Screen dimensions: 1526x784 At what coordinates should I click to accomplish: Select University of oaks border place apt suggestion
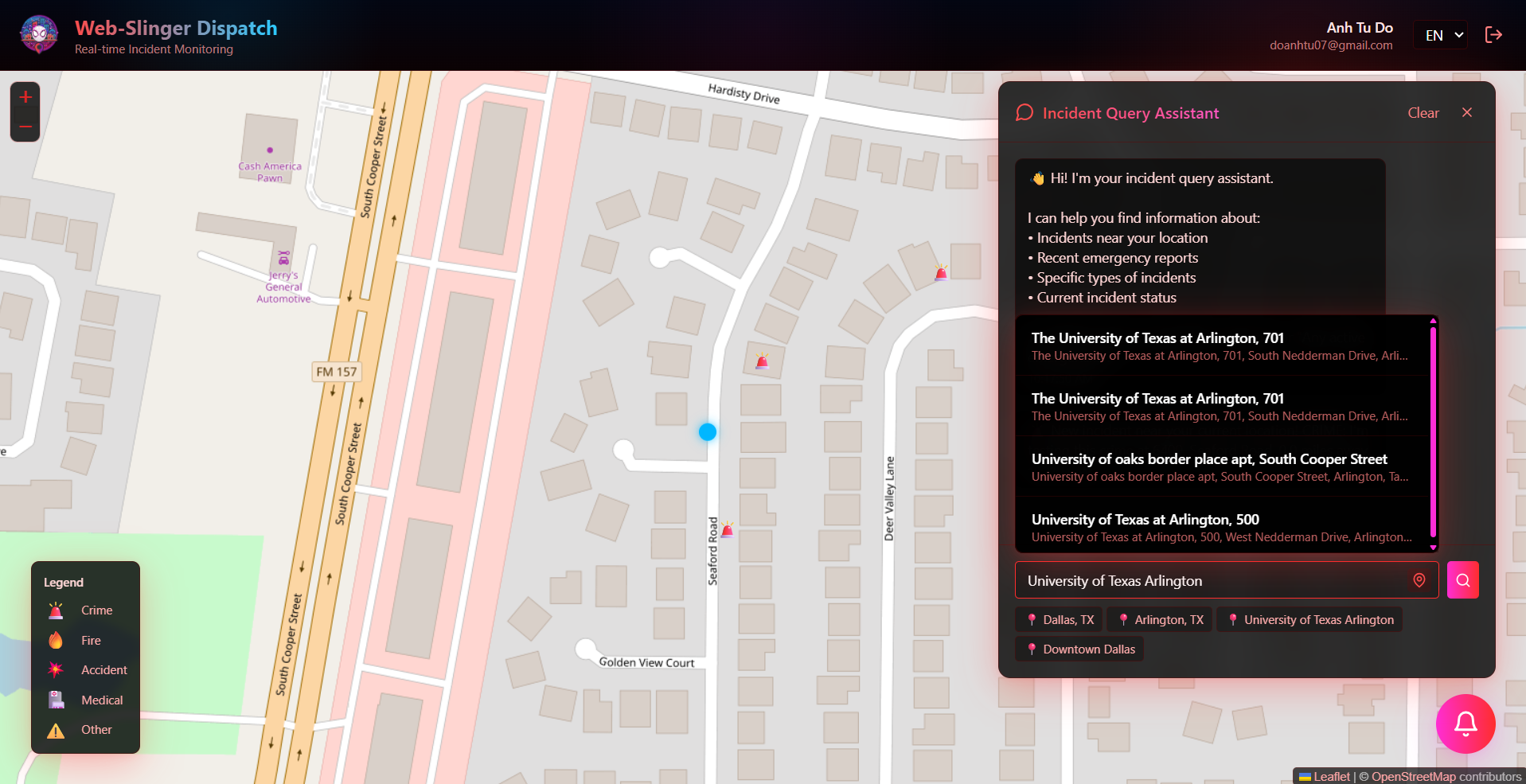tap(1223, 467)
